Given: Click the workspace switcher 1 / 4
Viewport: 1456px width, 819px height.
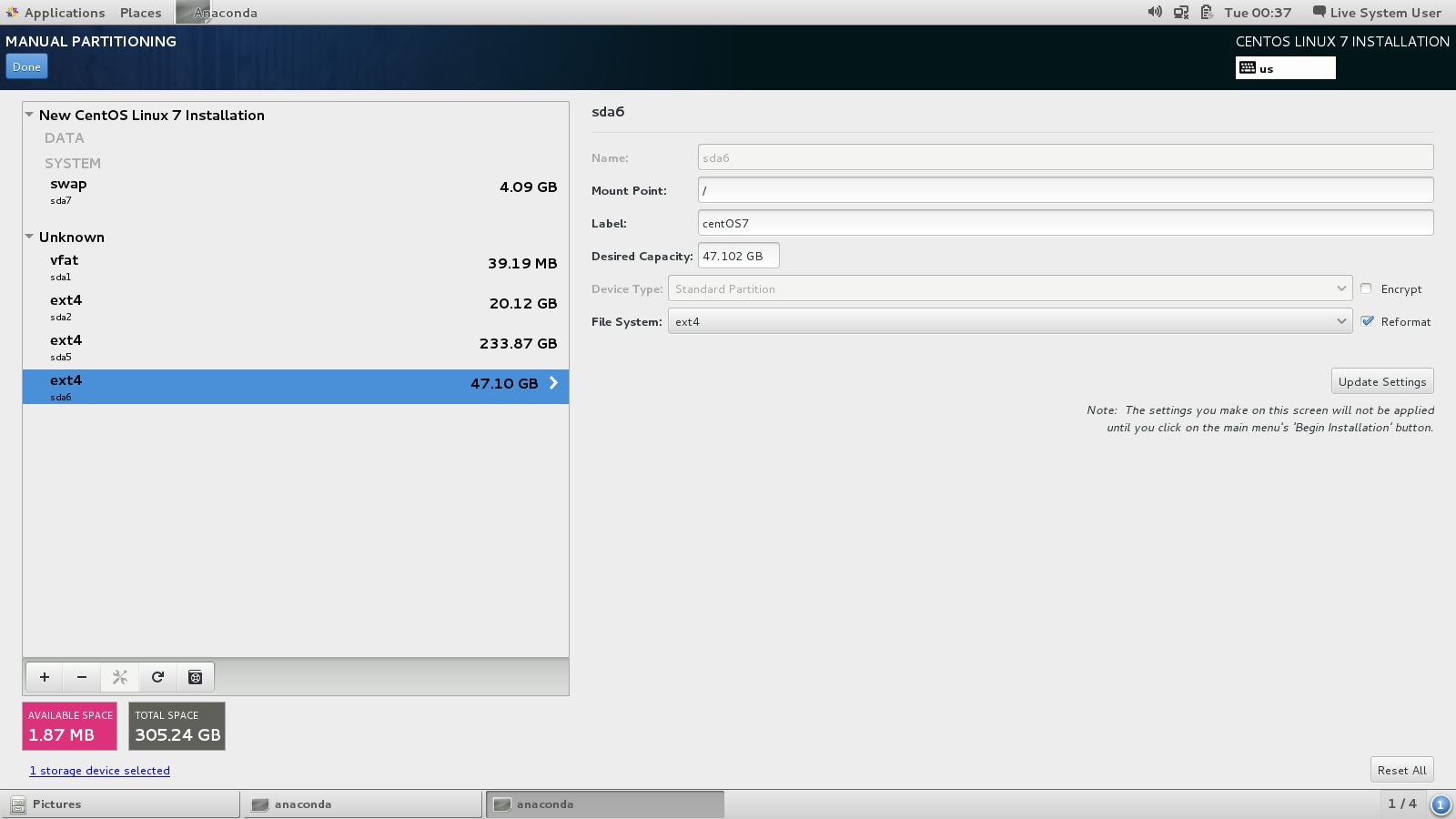Looking at the screenshot, I should pos(1402,804).
